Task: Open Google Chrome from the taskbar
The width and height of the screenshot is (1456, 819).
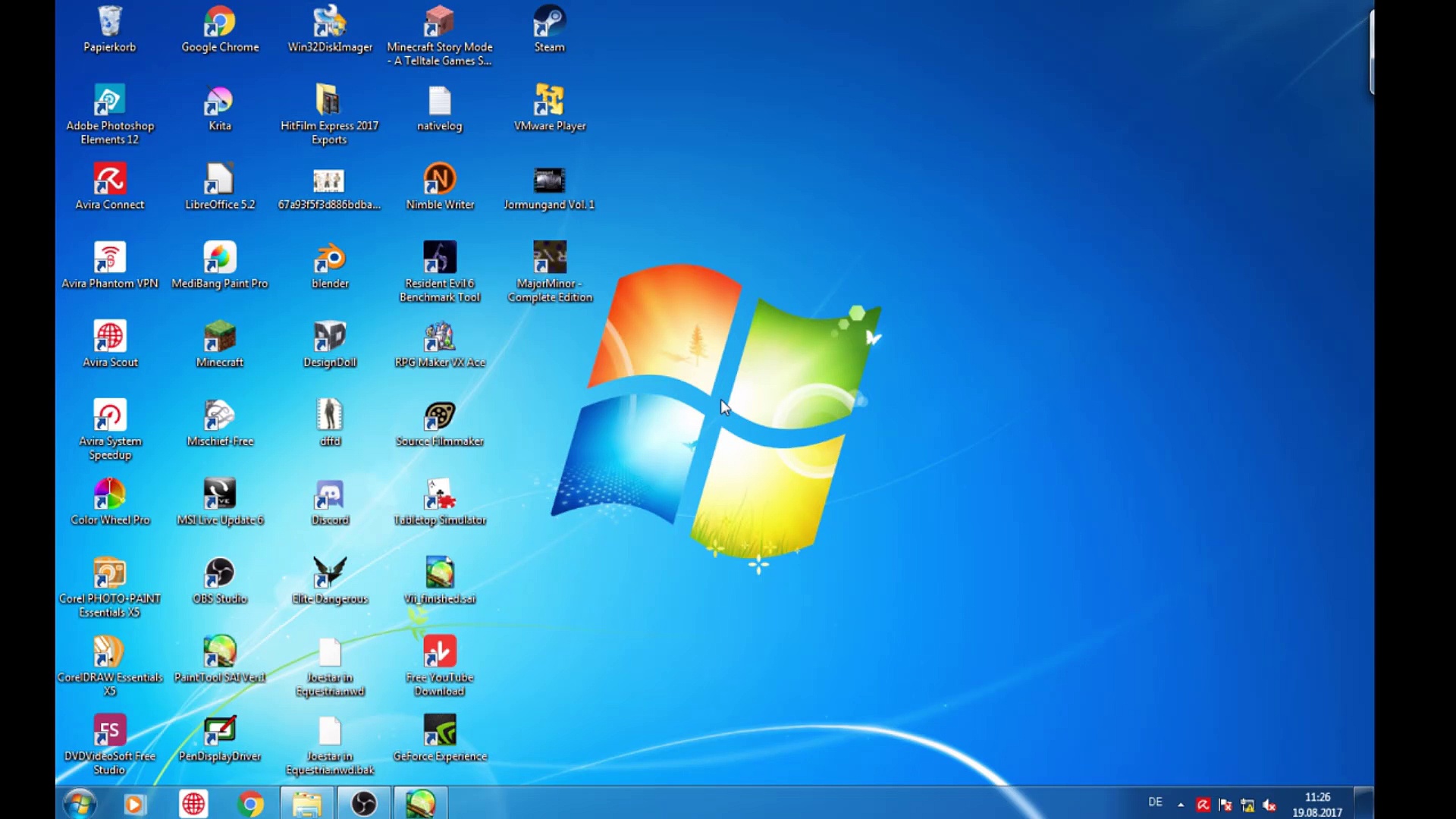Action: pos(250,804)
